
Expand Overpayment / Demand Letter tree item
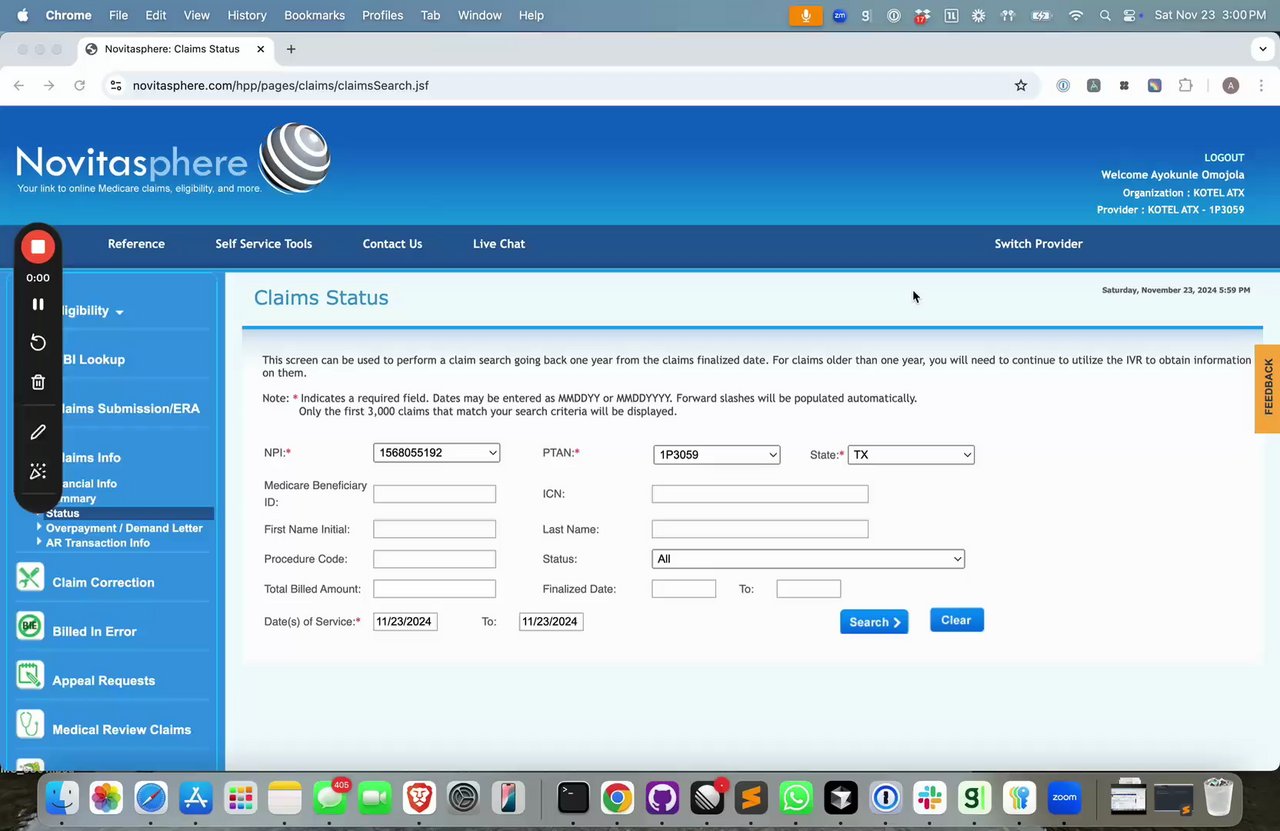[39, 527]
